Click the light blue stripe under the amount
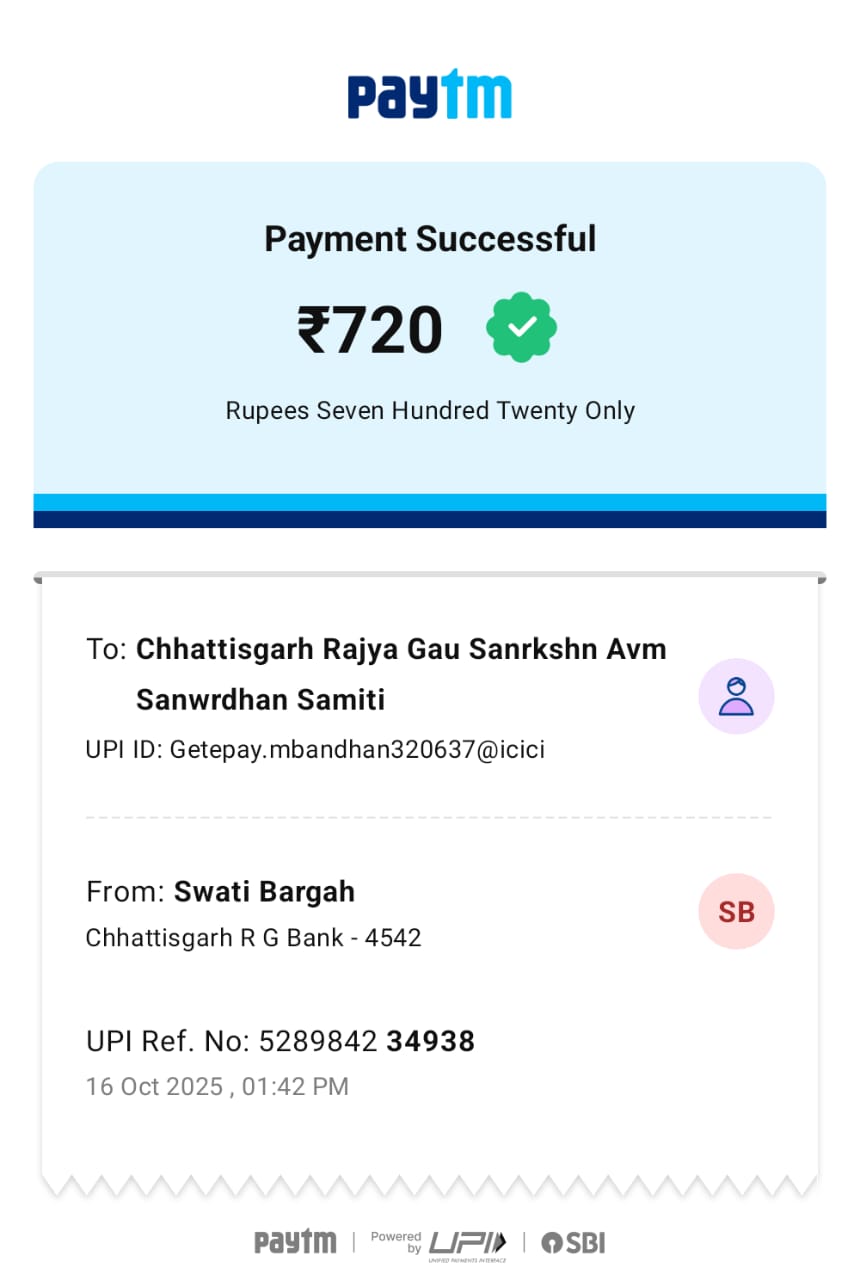Viewport: 860px width, 1280px height. [x=430, y=502]
